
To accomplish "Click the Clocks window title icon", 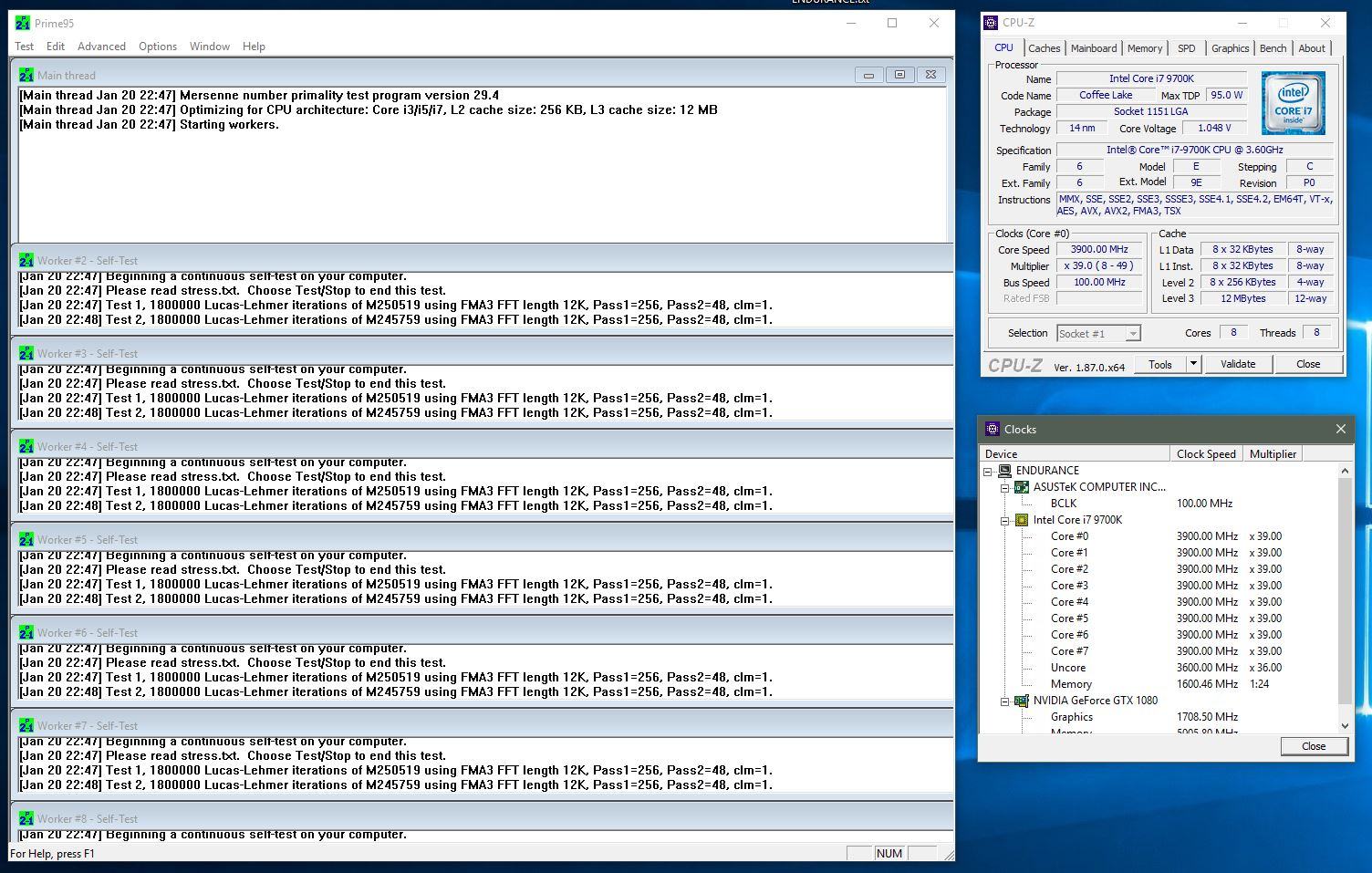I will (x=993, y=429).
